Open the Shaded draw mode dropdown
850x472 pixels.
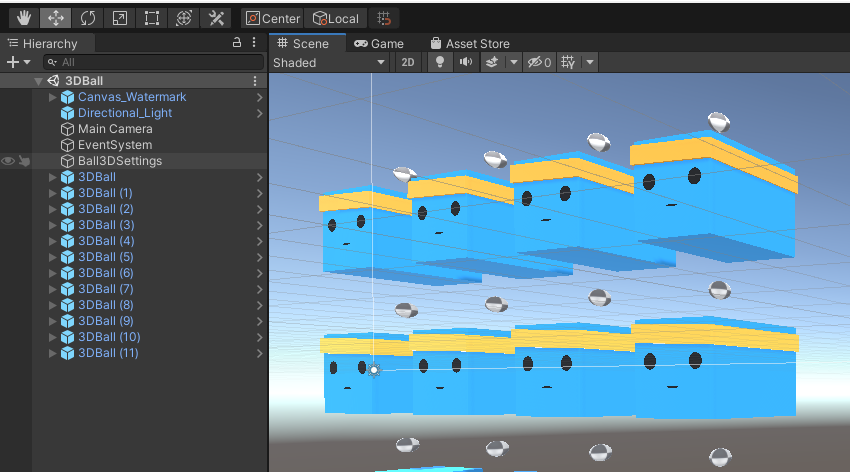click(329, 62)
